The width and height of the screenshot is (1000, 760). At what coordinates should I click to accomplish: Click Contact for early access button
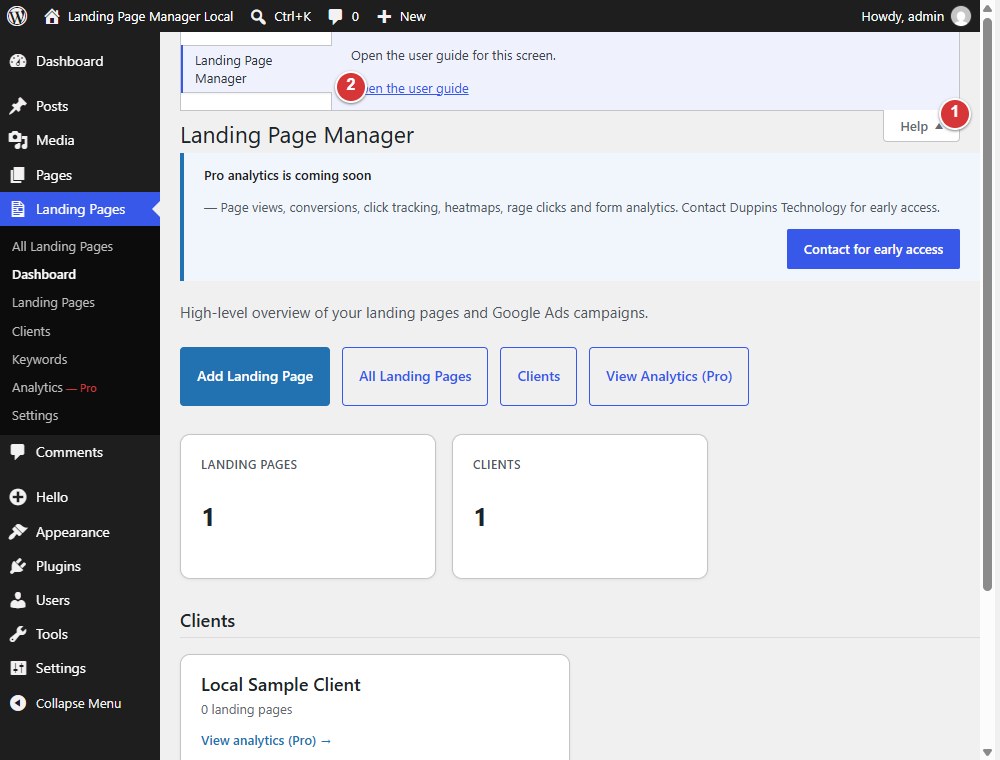point(873,249)
